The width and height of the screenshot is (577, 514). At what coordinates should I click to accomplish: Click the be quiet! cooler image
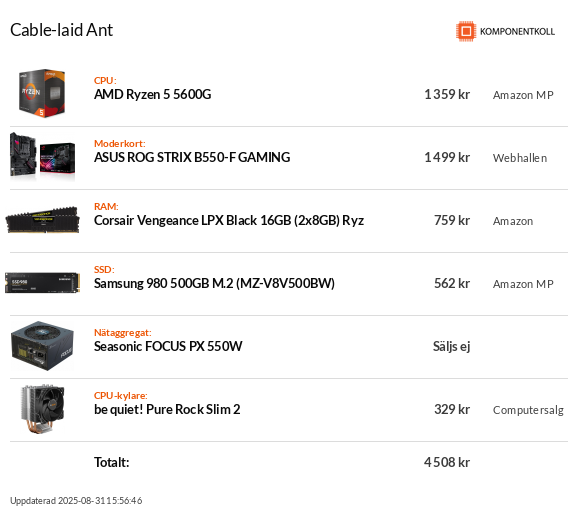(42, 409)
